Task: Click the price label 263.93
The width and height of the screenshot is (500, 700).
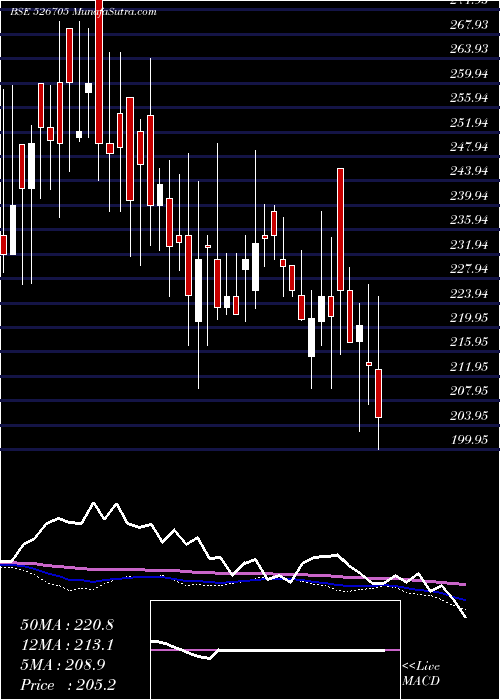Action: [469, 49]
